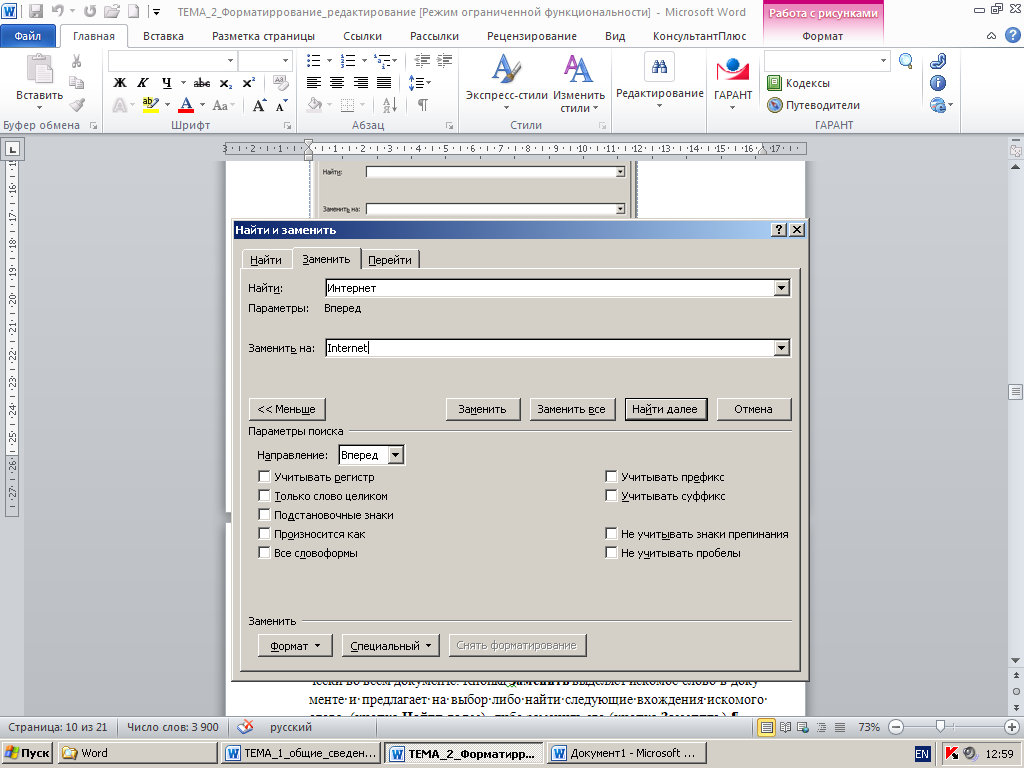This screenshot has height=768, width=1024.
Task: Click the Word help question mark icon
Action: [x=1012, y=36]
